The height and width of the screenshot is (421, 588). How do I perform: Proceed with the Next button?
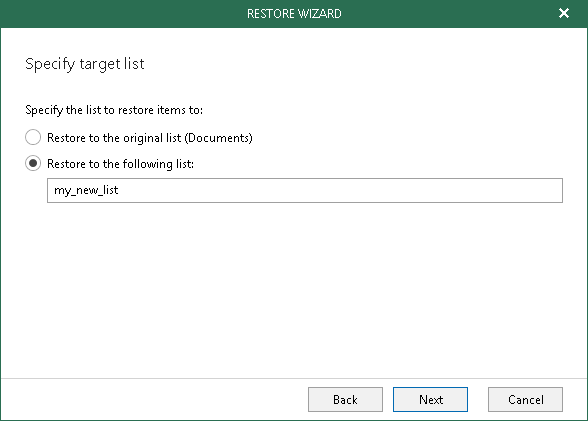(430, 400)
